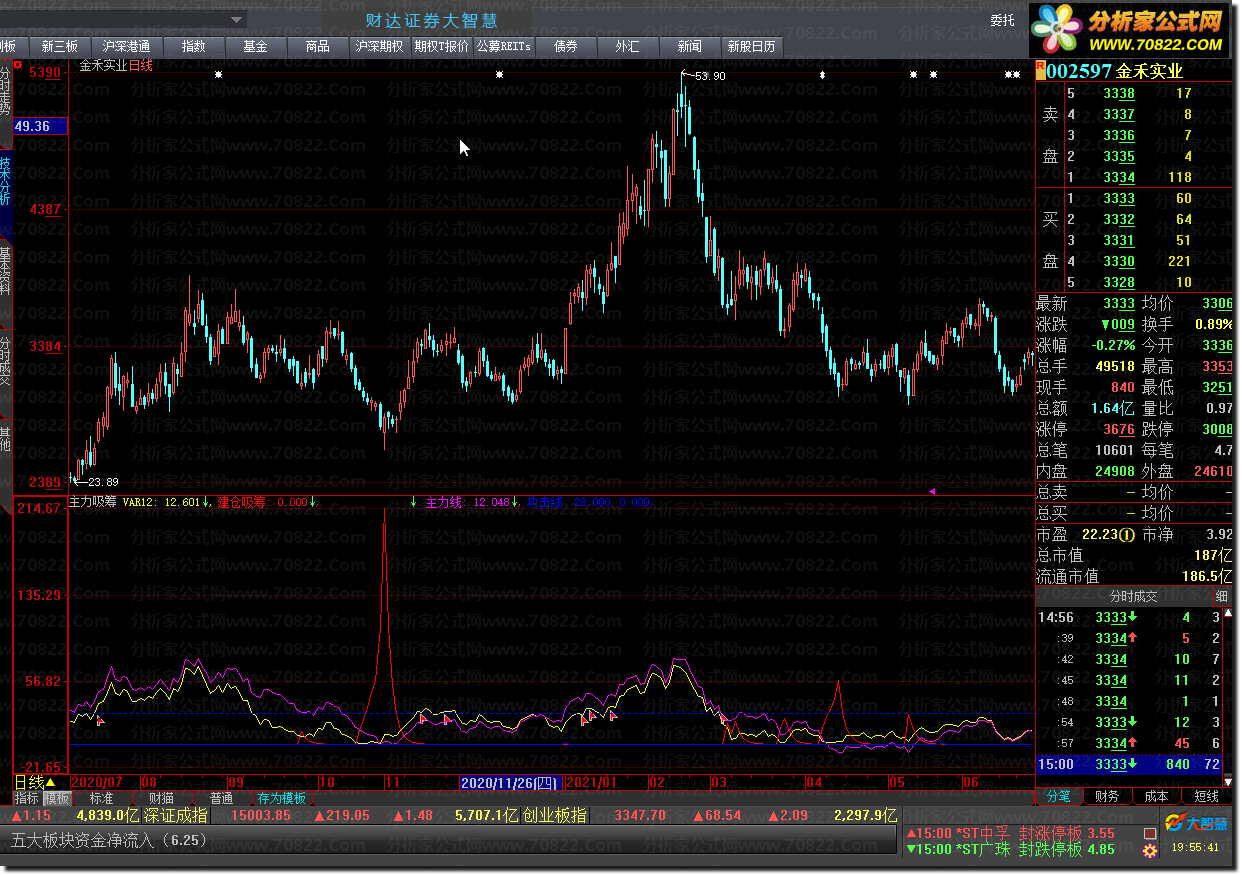
Task: Click the 23.89 low price marker
Action: click(x=102, y=481)
